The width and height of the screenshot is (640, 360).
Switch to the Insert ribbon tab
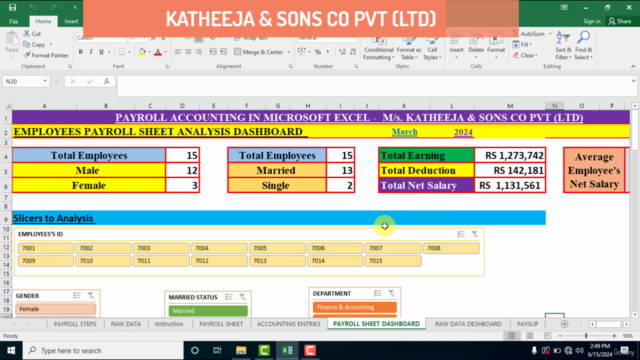pos(71,21)
